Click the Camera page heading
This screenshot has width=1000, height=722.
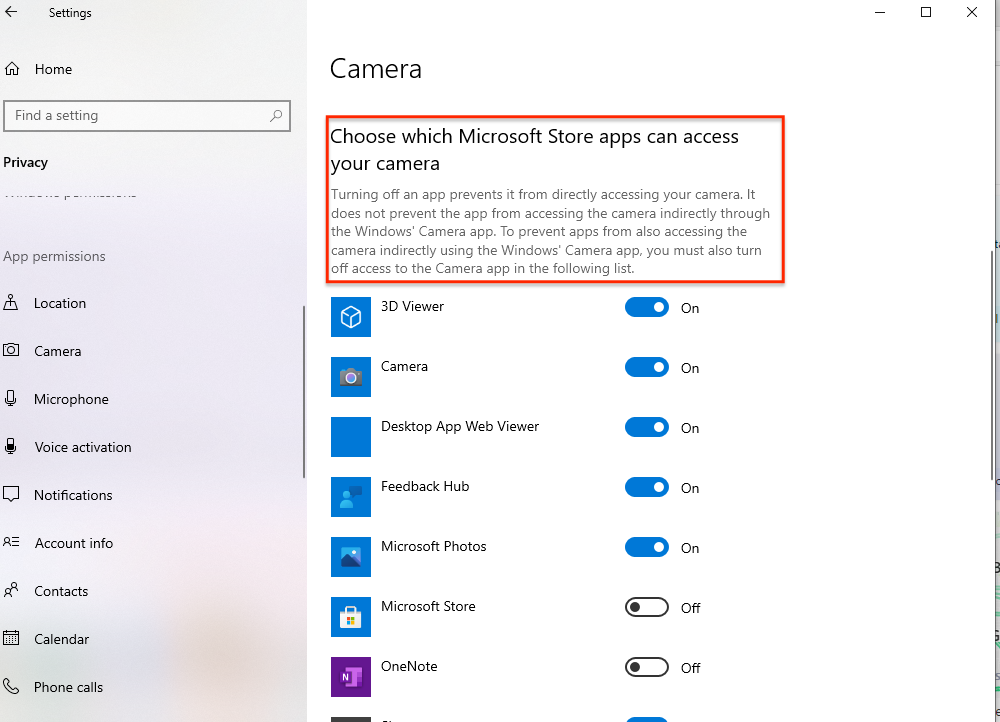point(376,69)
